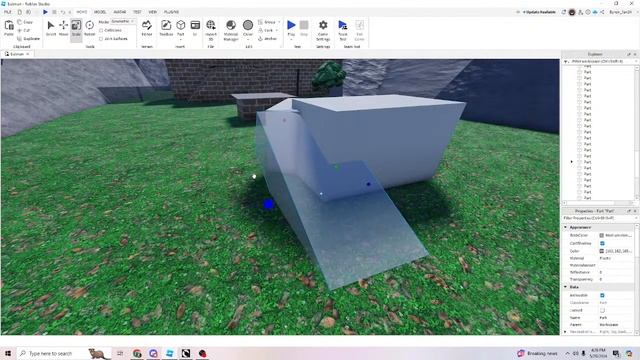Viewport: 640px width, 360px height.
Task: Toggle CastShadow property checkbox
Action: tap(602, 243)
